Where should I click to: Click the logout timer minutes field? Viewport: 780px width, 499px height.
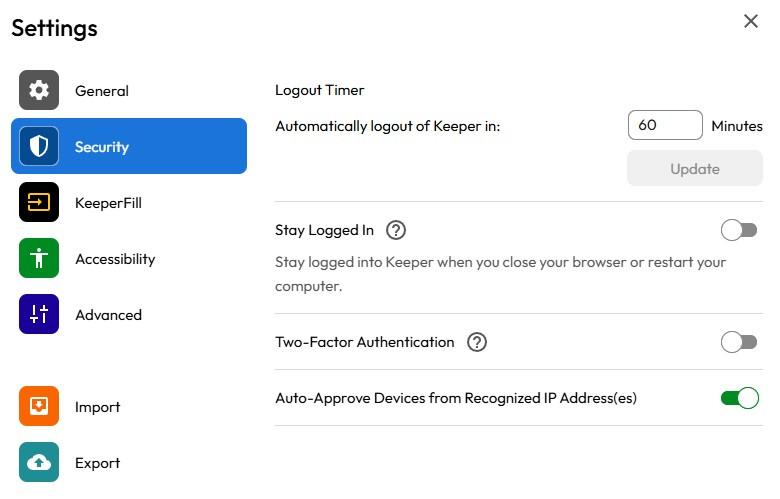[x=665, y=125]
